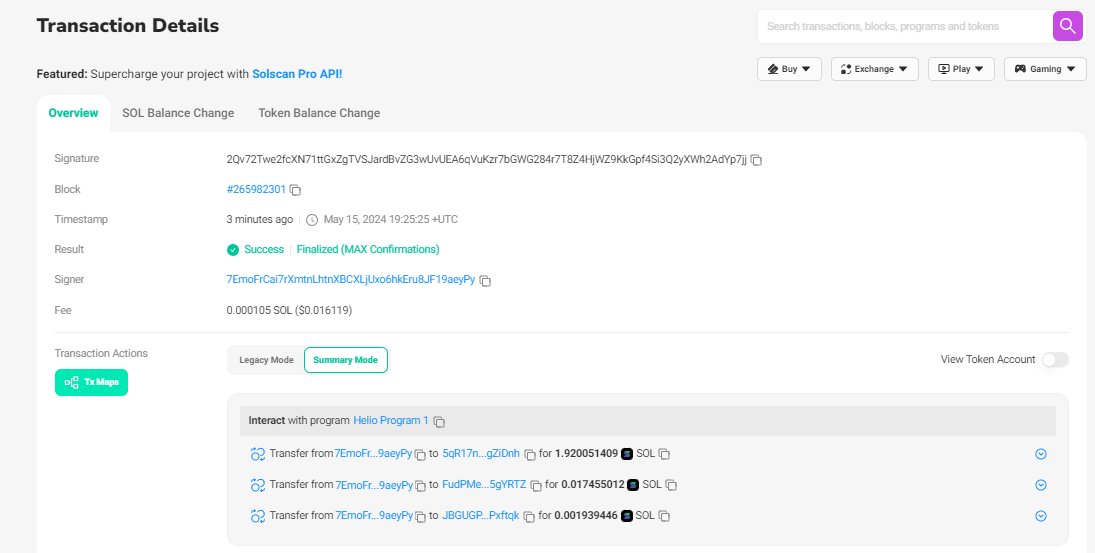
Task: Open the Buy dropdown
Action: coord(789,69)
